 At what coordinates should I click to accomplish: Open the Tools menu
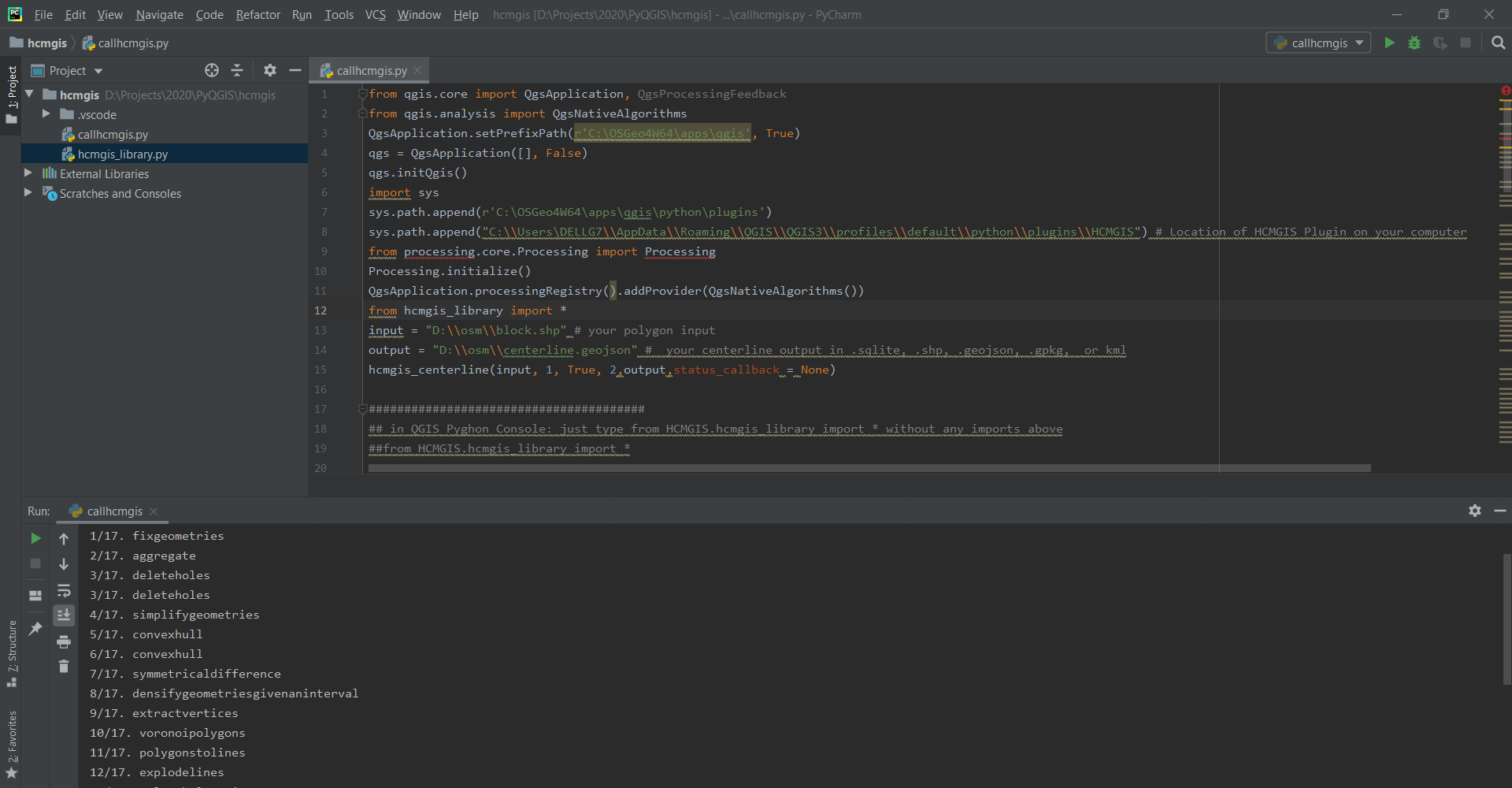[x=339, y=14]
